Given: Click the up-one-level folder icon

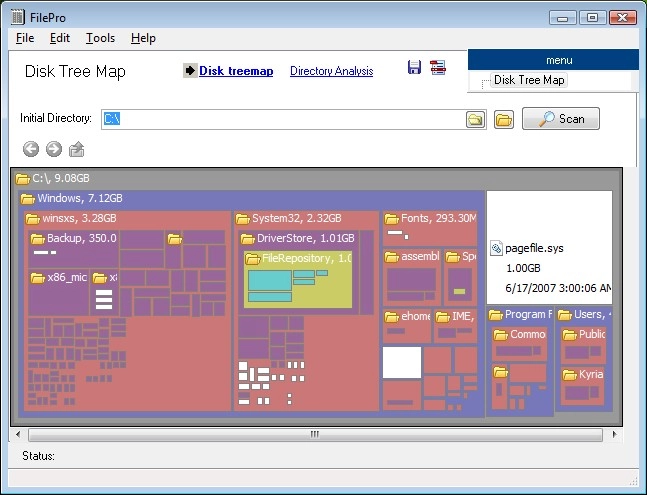Looking at the screenshot, I should 76,149.
